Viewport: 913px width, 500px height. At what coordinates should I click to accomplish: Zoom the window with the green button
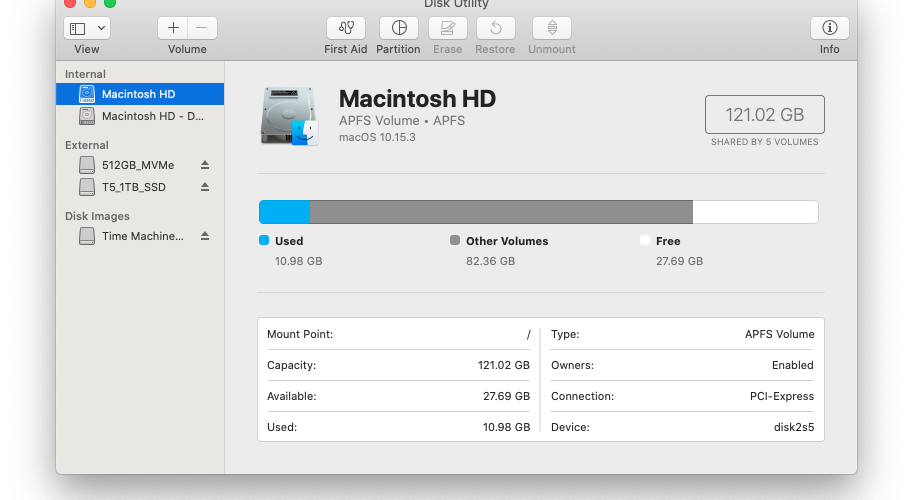(109, 3)
